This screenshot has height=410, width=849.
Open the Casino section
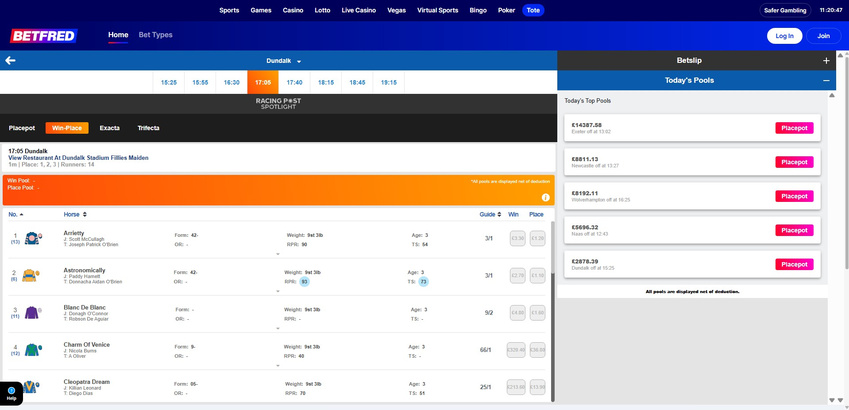tap(293, 10)
